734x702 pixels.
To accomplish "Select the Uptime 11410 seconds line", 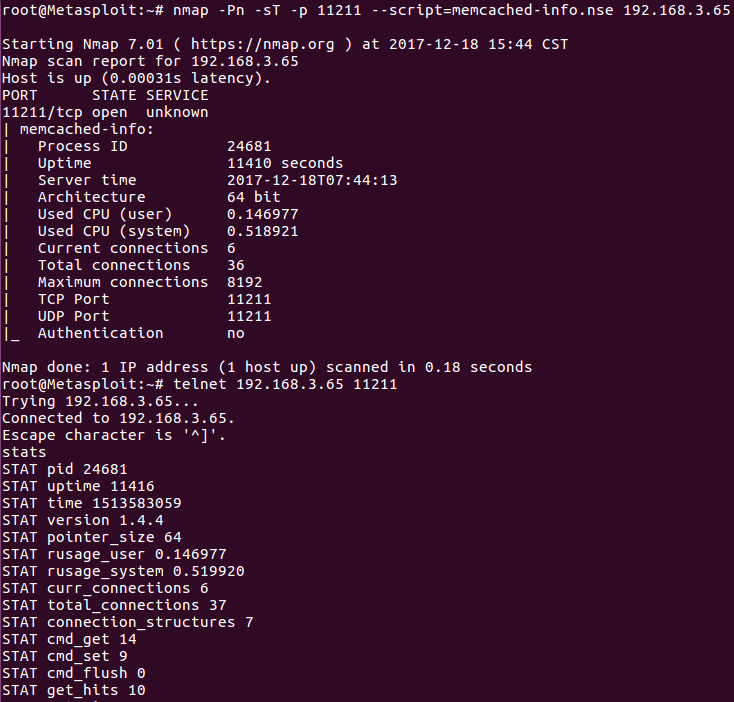I will (x=191, y=163).
